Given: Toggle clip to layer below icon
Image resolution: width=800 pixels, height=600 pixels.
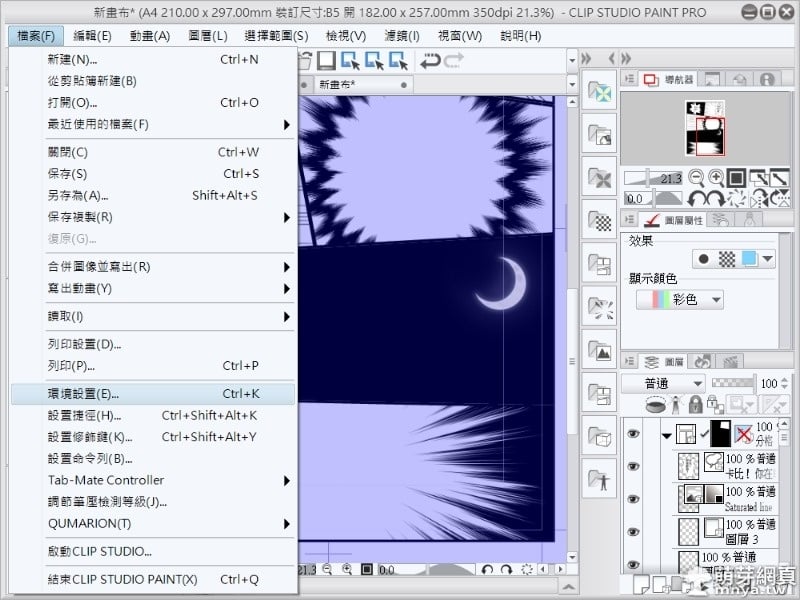Looking at the screenshot, I should [x=656, y=405].
